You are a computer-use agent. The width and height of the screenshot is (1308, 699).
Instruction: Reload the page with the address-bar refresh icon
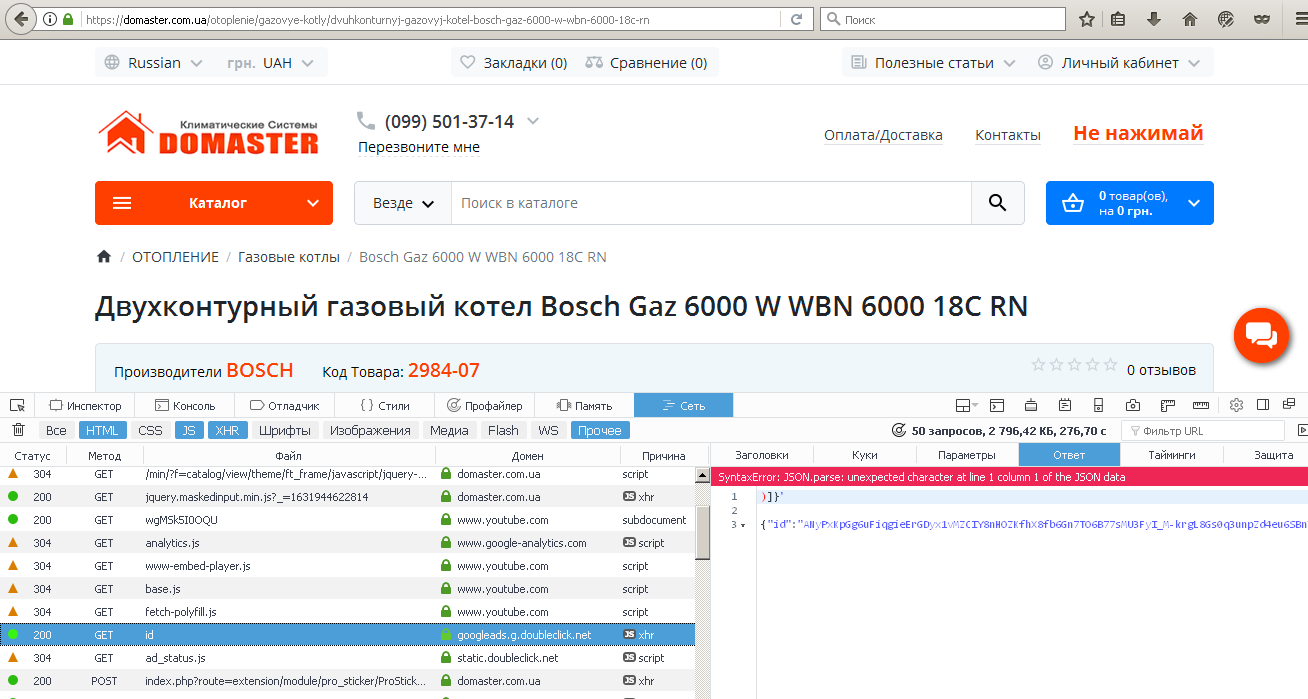pos(797,19)
